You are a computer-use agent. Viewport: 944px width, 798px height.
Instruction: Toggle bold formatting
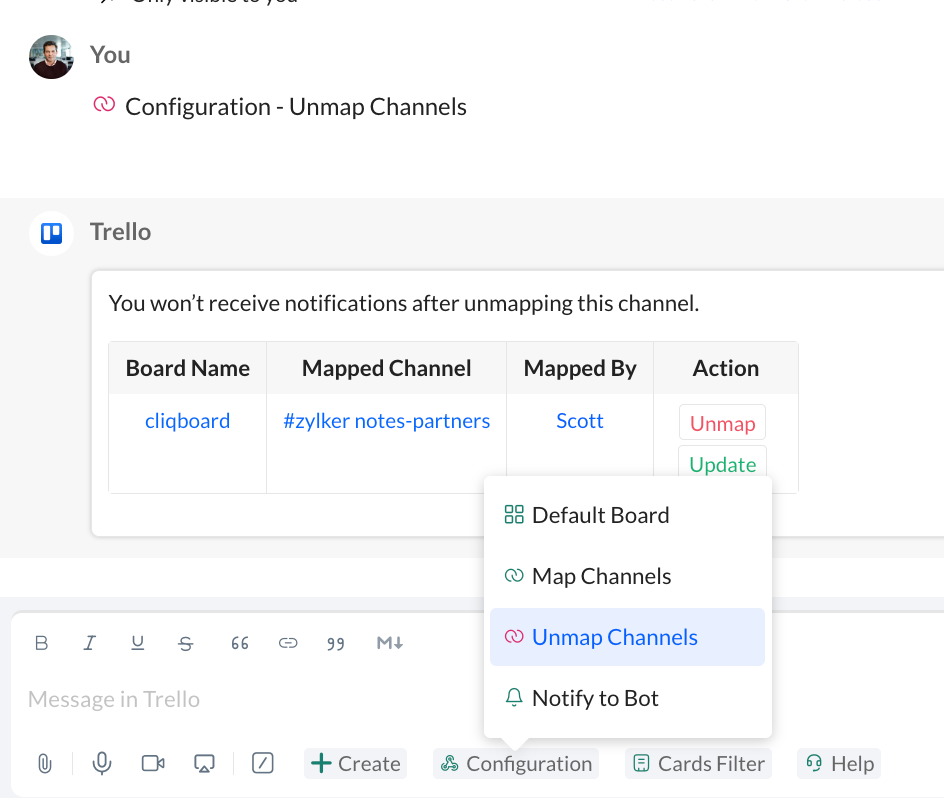42,643
